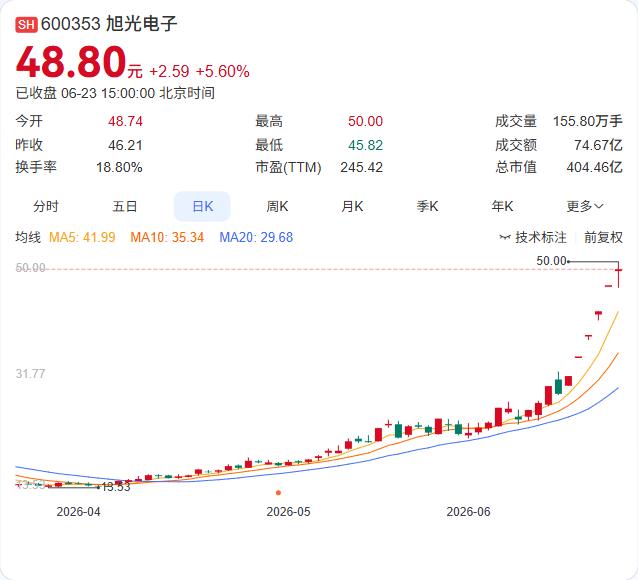Screen dimensions: 638x580
Task: Click the 均线 label
Action: 28,237
